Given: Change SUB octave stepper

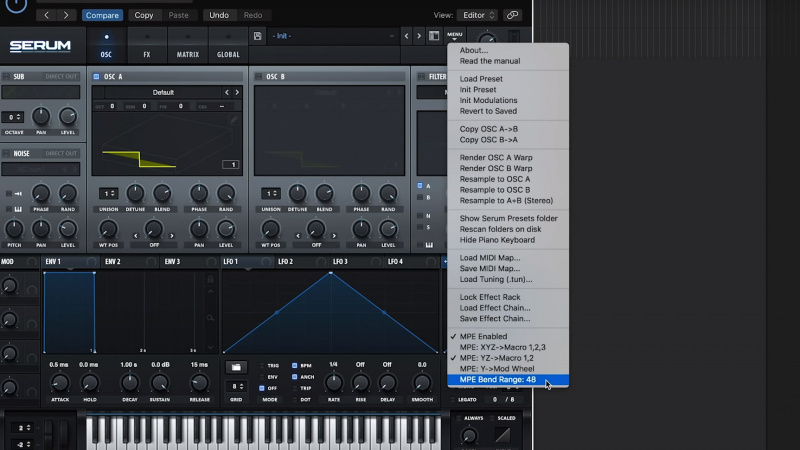Looking at the screenshot, I should 12,117.
